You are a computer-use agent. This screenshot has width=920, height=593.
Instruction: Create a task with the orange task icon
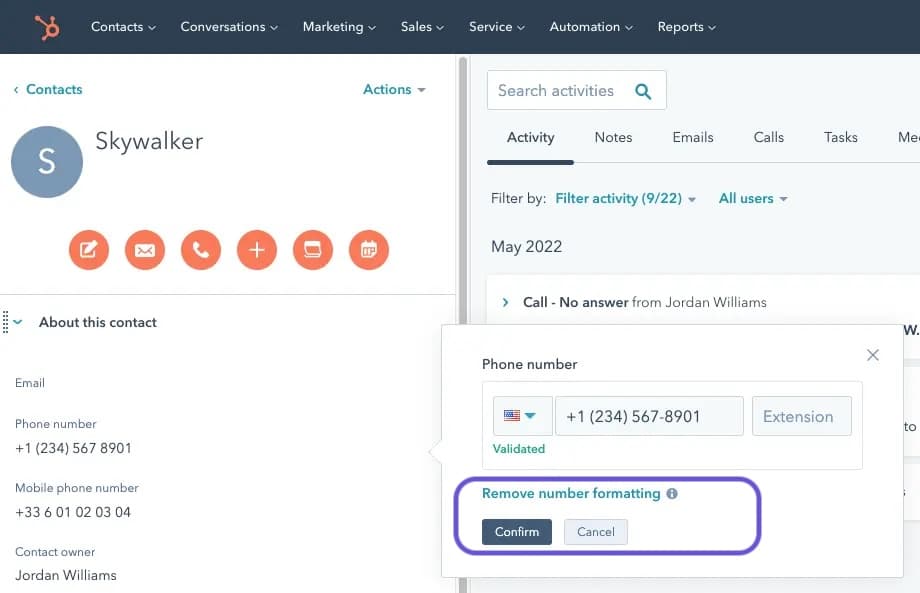point(312,250)
